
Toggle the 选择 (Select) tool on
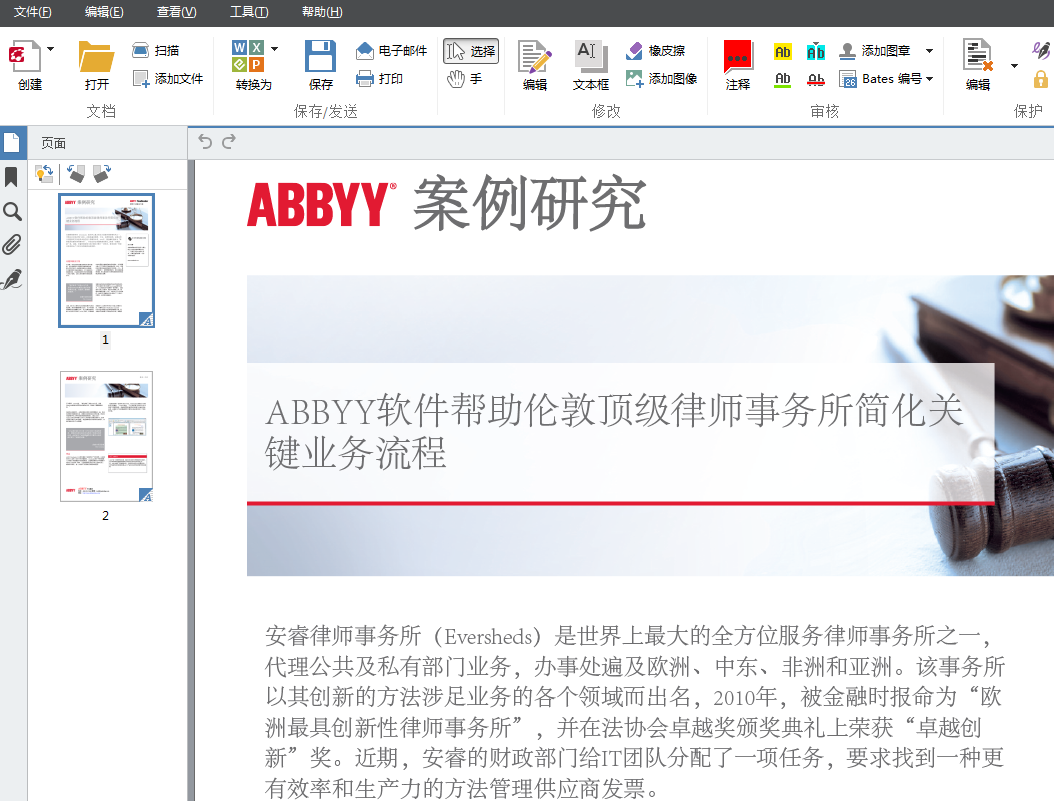pyautogui.click(x=470, y=49)
